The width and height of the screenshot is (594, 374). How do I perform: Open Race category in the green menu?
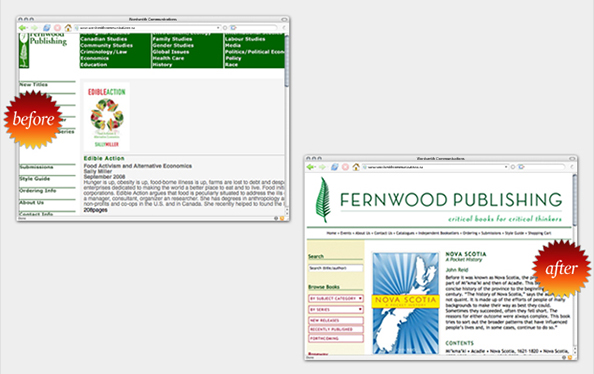pyautogui.click(x=231, y=65)
